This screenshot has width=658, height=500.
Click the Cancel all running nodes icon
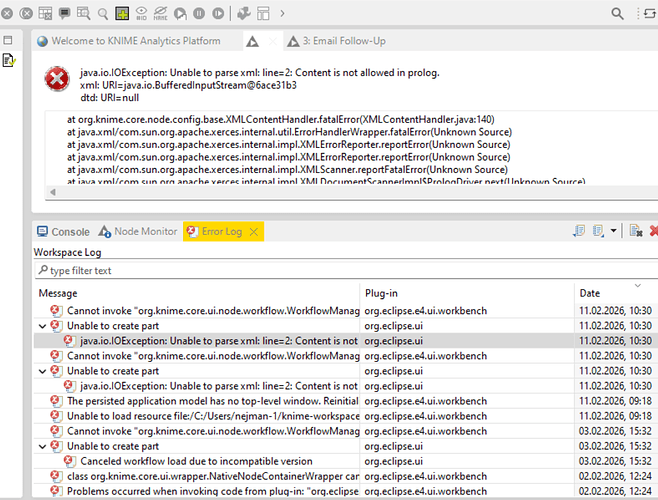[26, 13]
